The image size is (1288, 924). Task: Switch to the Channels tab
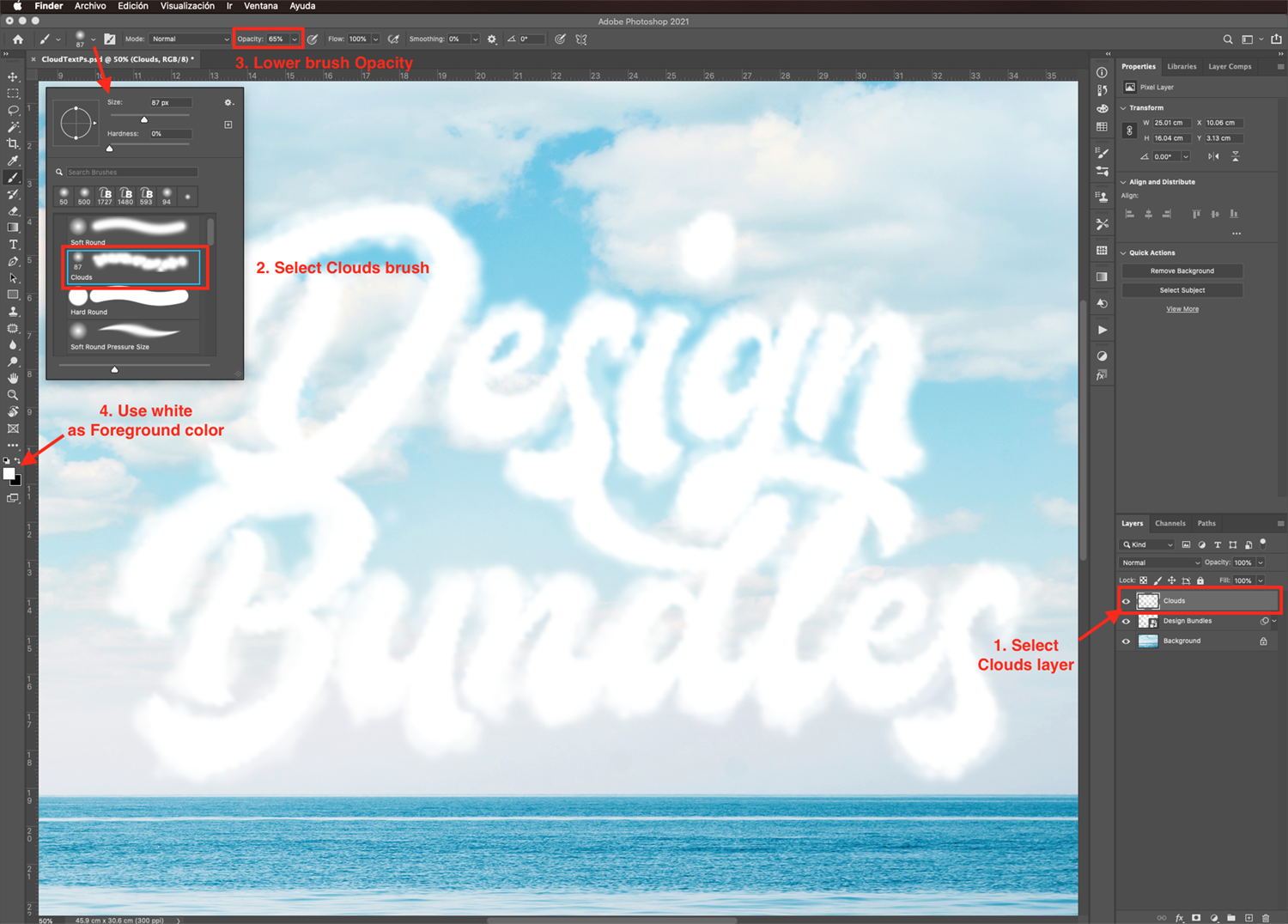click(x=1170, y=523)
